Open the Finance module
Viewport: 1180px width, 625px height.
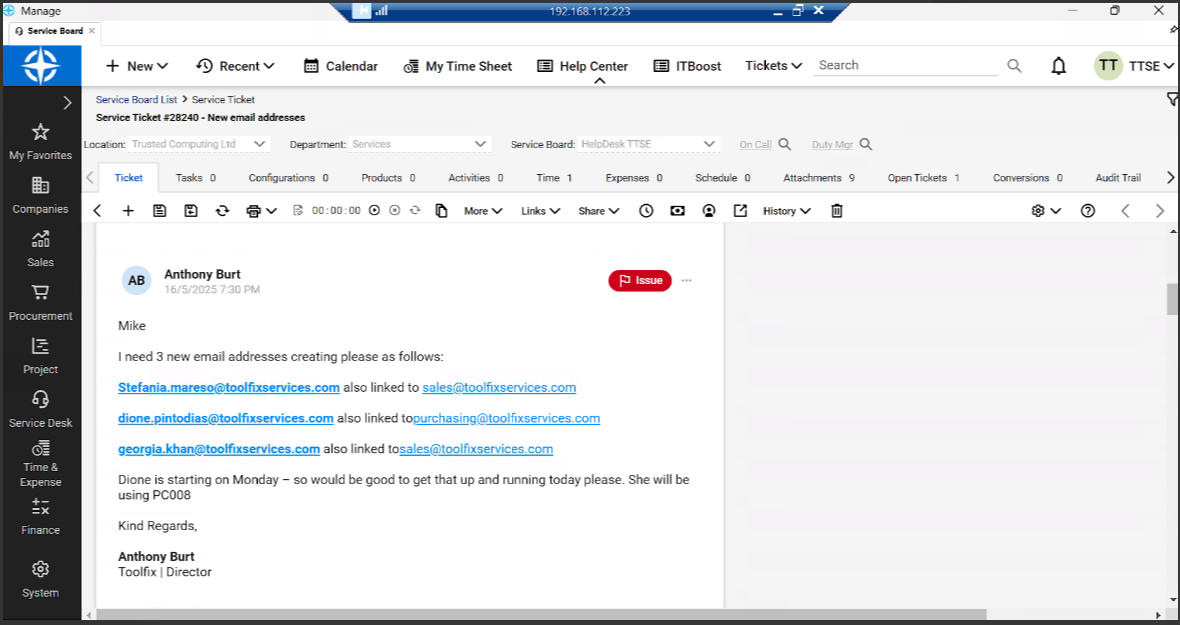coord(41,517)
